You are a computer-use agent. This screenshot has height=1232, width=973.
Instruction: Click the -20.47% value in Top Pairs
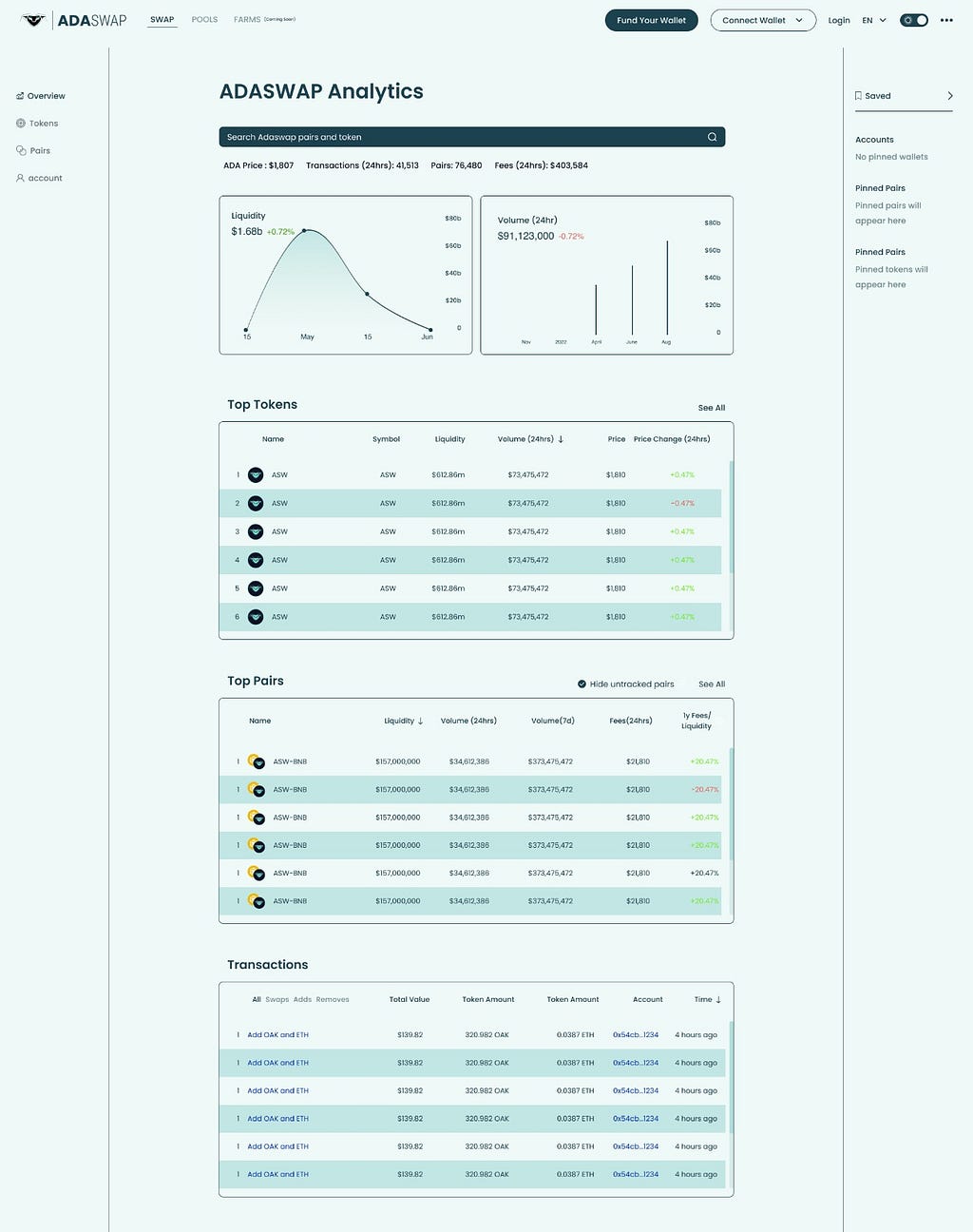[705, 789]
